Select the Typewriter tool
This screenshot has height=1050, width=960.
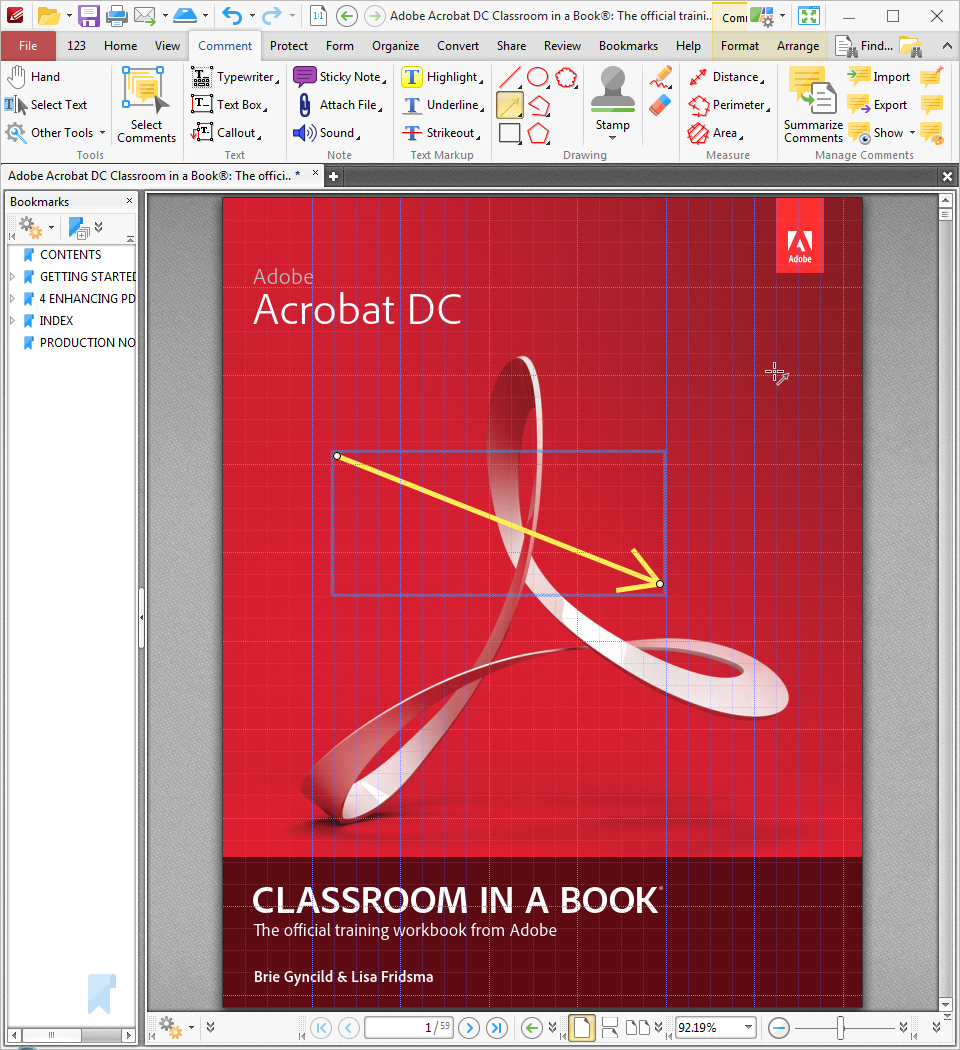[x=235, y=77]
